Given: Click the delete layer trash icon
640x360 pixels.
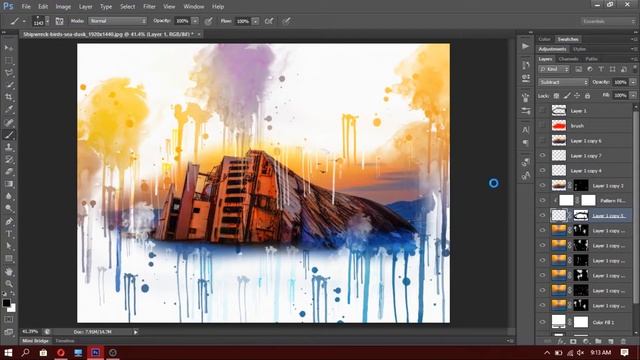Looking at the screenshot, I should (x=623, y=341).
